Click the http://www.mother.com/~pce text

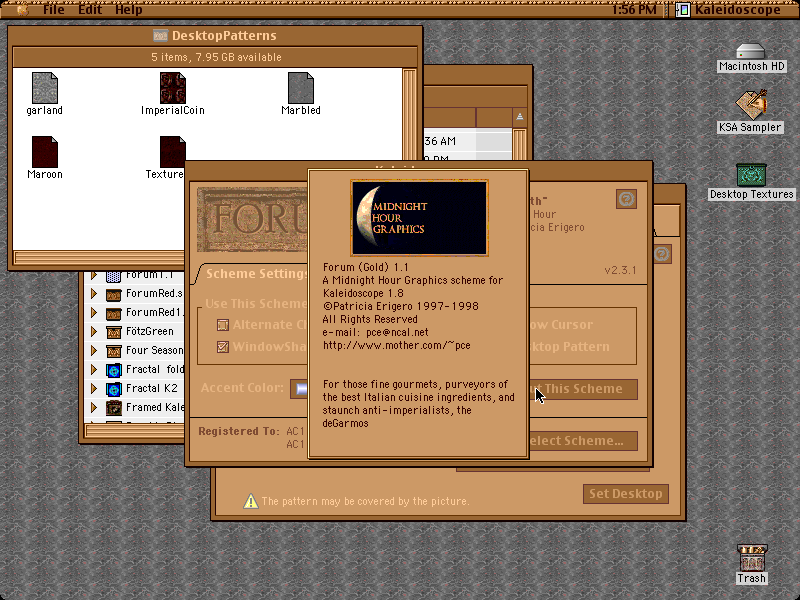397,345
